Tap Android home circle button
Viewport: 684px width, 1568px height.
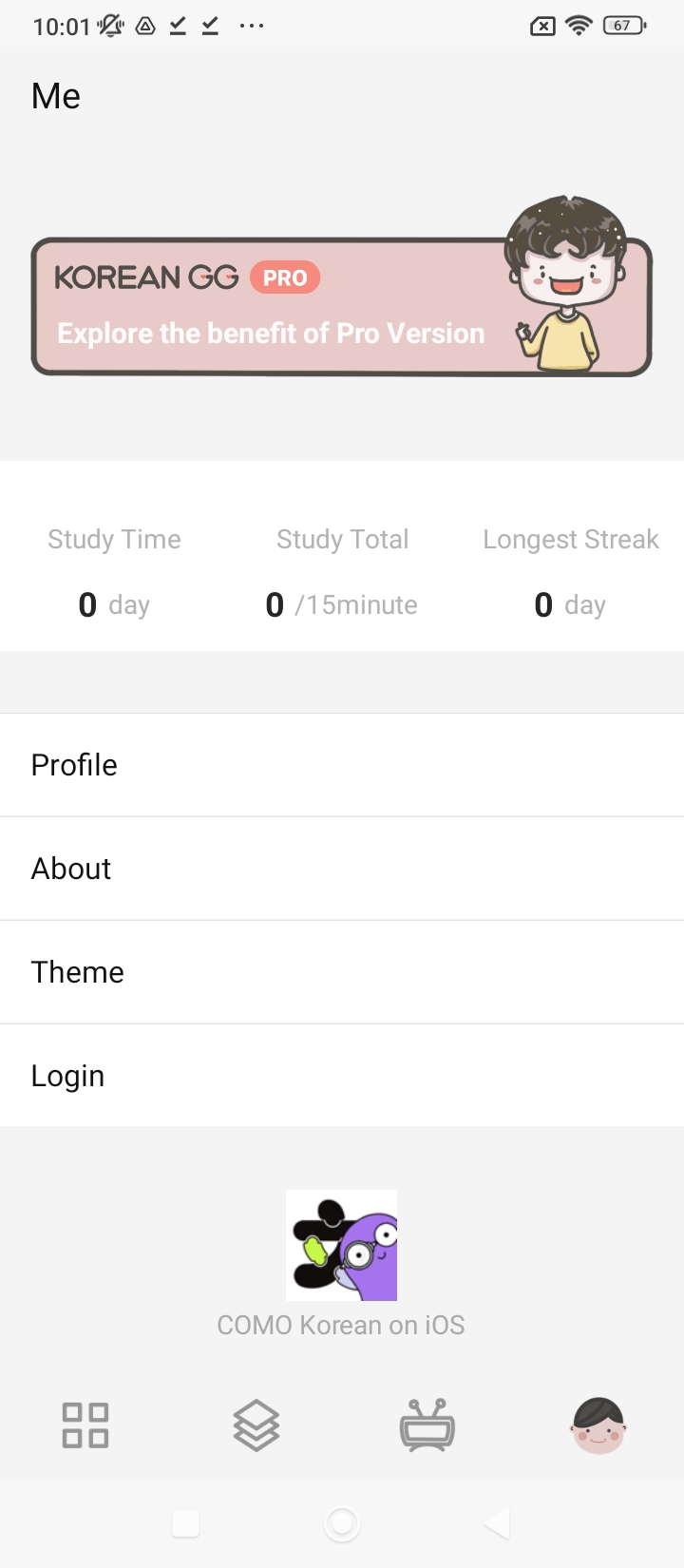pyautogui.click(x=342, y=1523)
